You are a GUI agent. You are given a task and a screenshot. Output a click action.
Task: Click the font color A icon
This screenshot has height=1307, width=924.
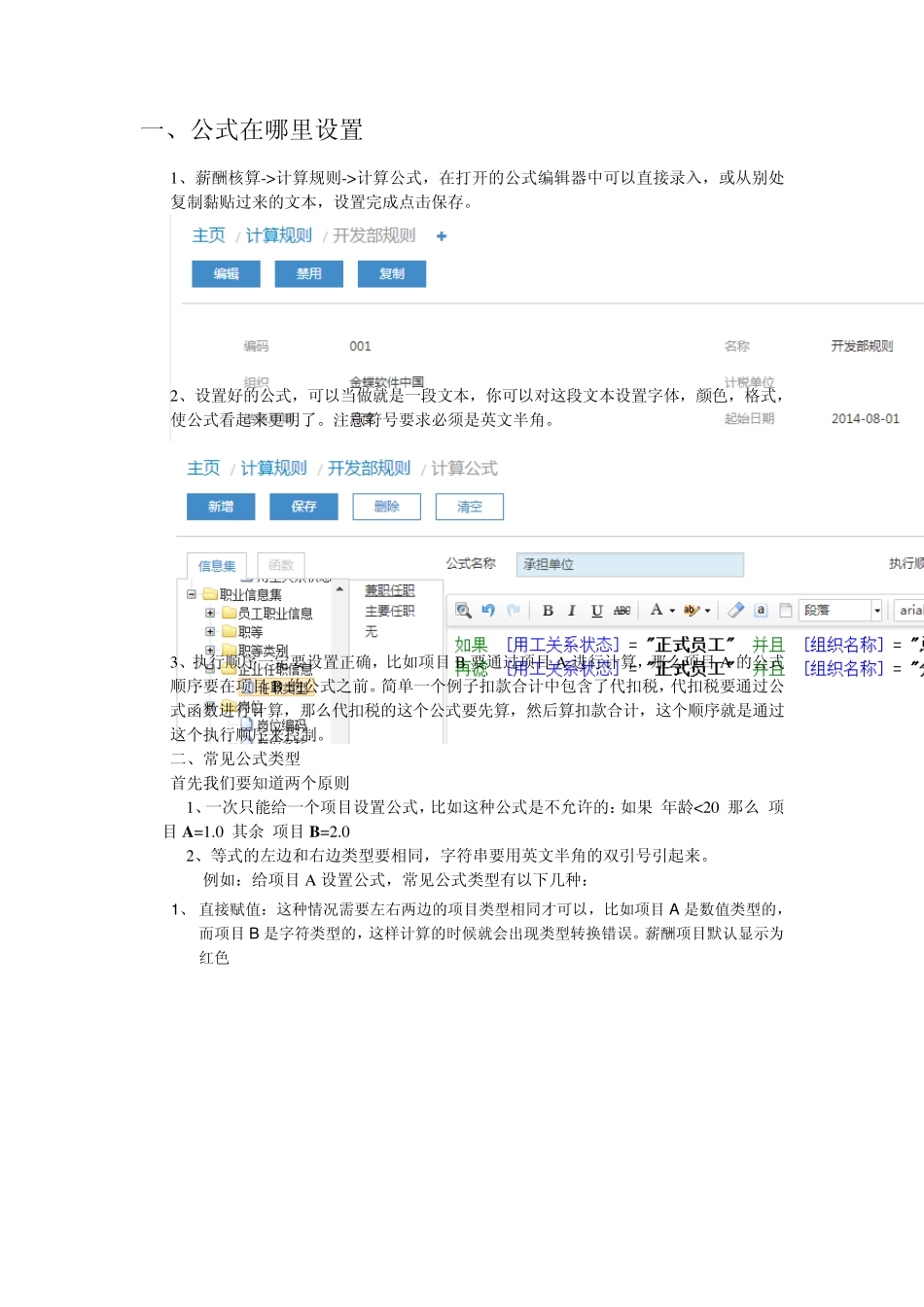[657, 610]
